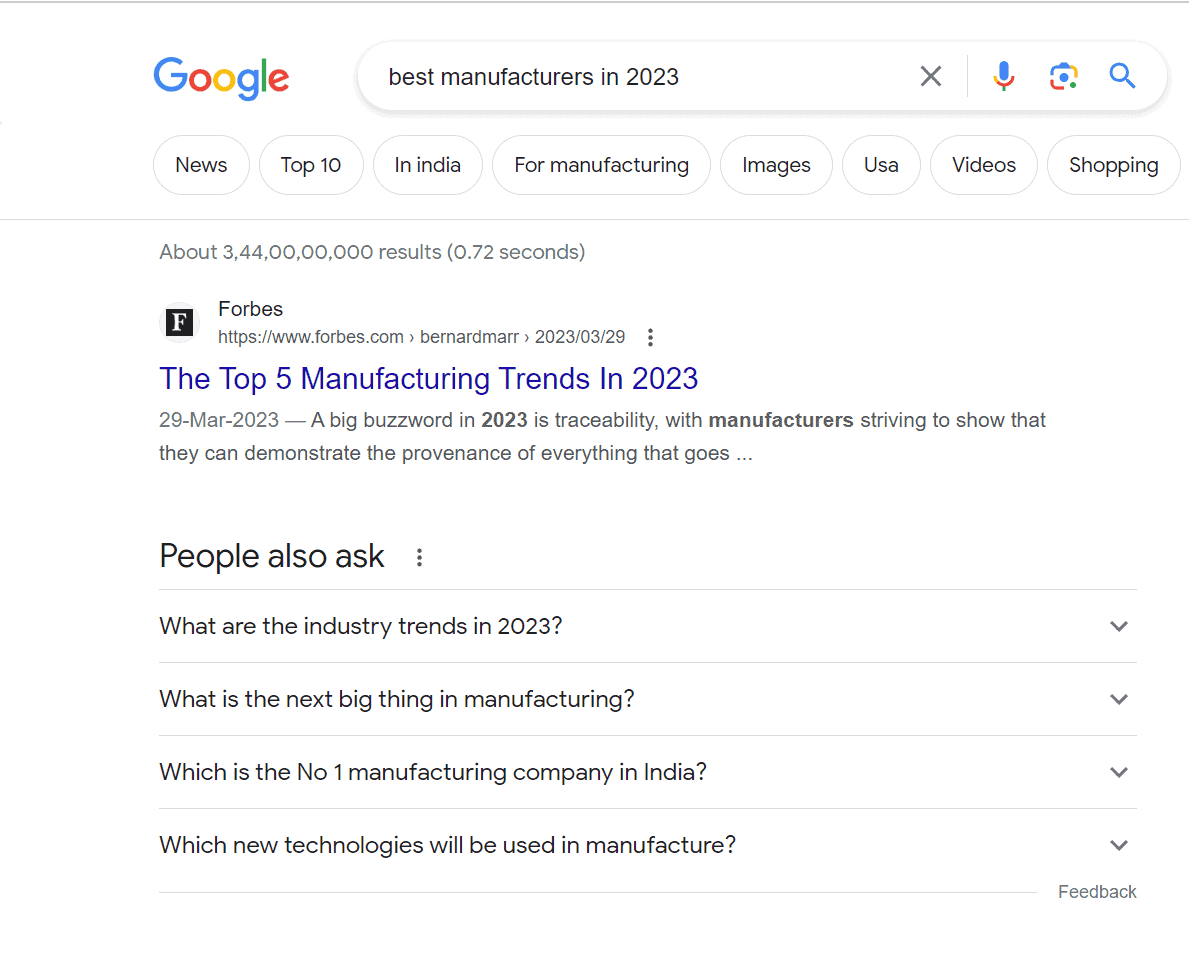Select the Images filter tab

776,165
